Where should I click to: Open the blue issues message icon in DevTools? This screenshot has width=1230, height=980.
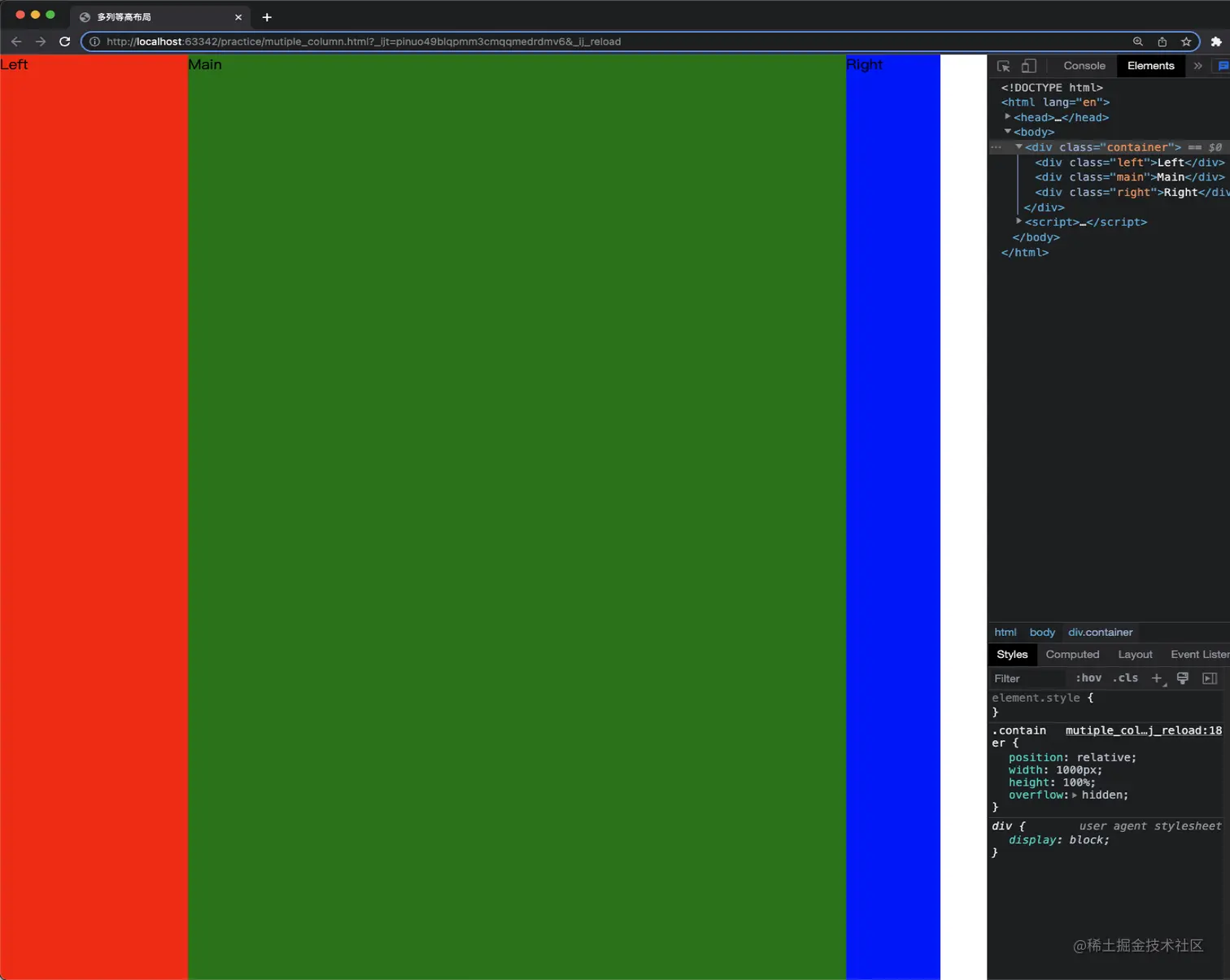pyautogui.click(x=1223, y=66)
